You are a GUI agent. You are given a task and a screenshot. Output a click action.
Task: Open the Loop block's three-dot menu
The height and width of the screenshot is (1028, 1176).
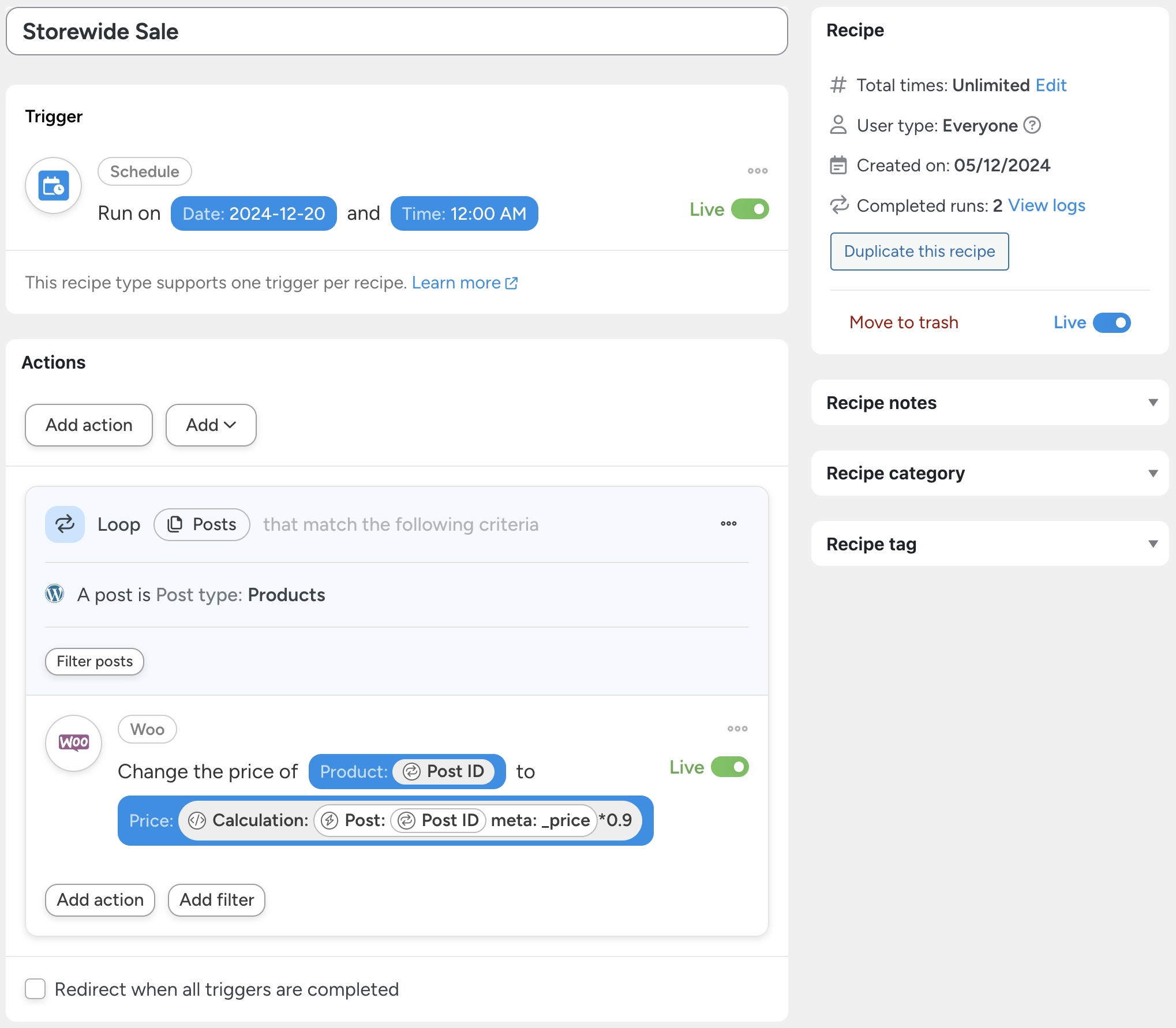click(728, 523)
